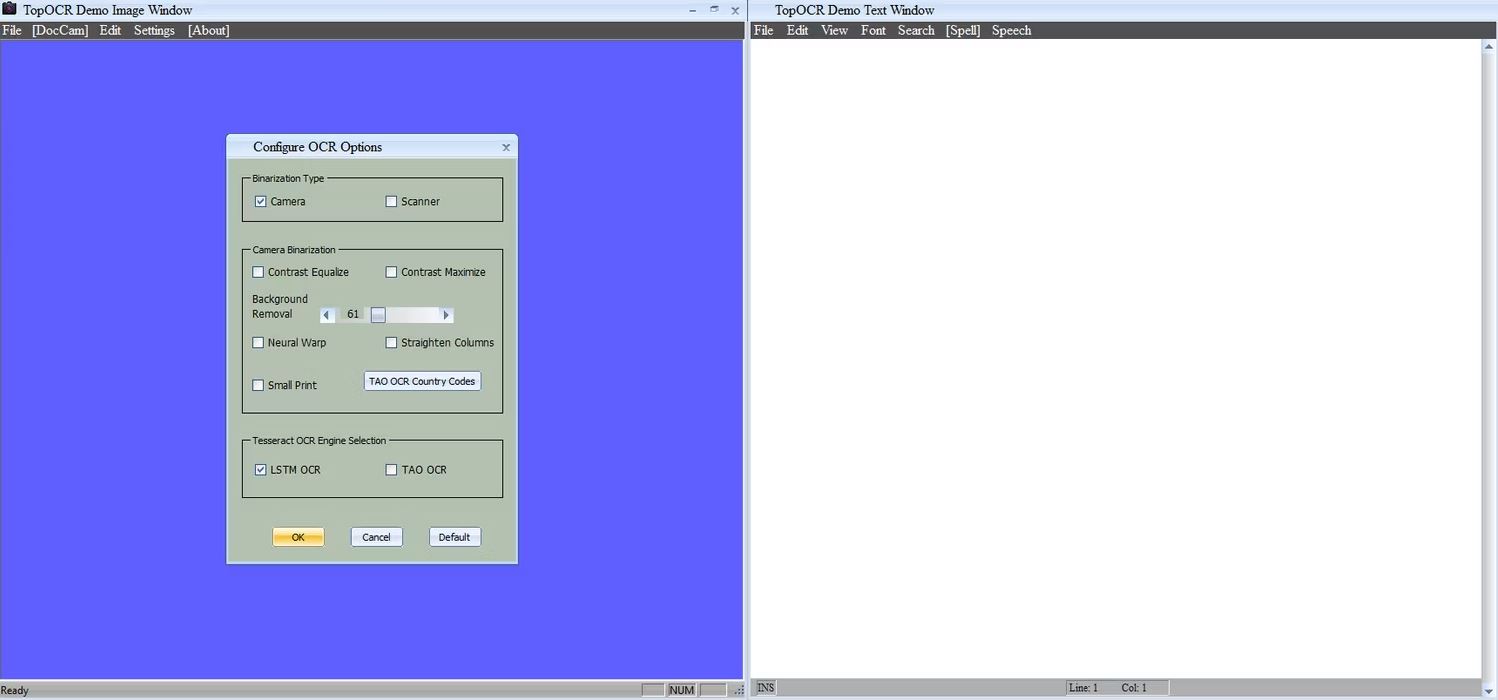Enable Straighten Columns checkbox
1498x700 pixels.
tap(392, 343)
